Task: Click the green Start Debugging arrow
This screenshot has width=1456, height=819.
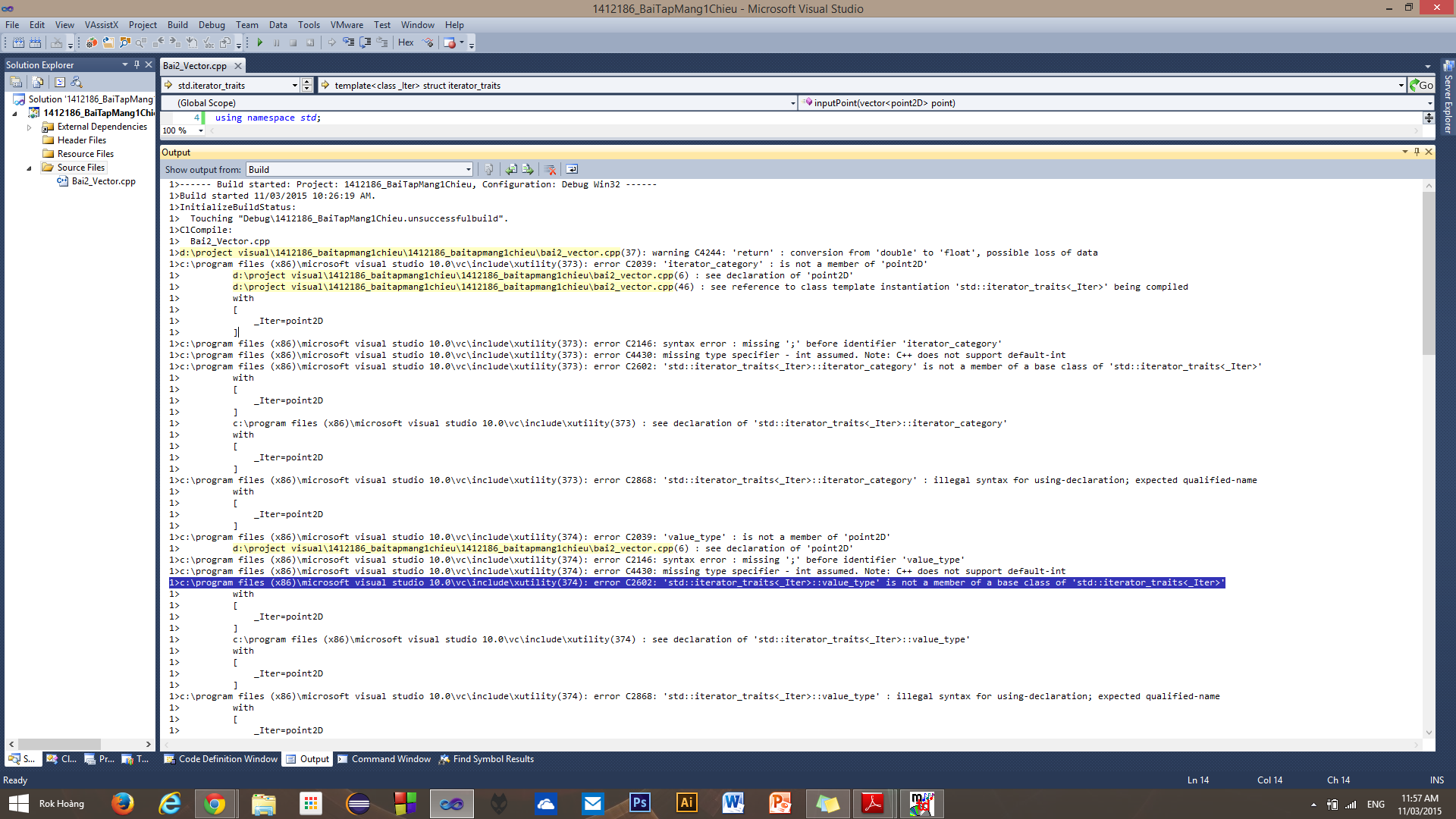Action: 260,42
